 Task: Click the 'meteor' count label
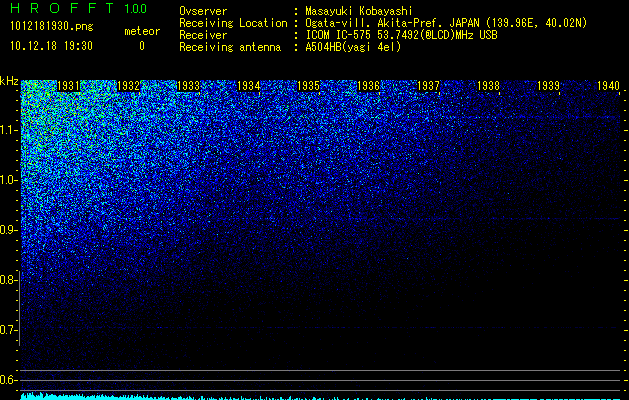pos(142,31)
